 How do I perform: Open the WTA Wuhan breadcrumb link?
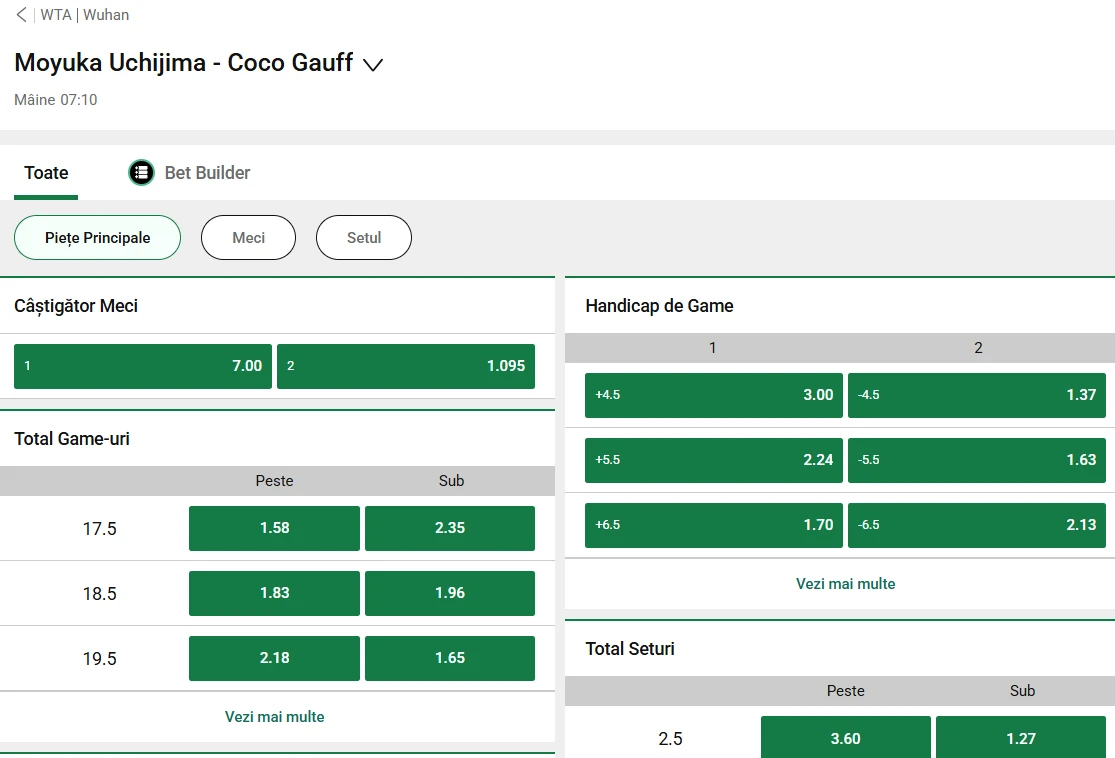click(x=85, y=15)
